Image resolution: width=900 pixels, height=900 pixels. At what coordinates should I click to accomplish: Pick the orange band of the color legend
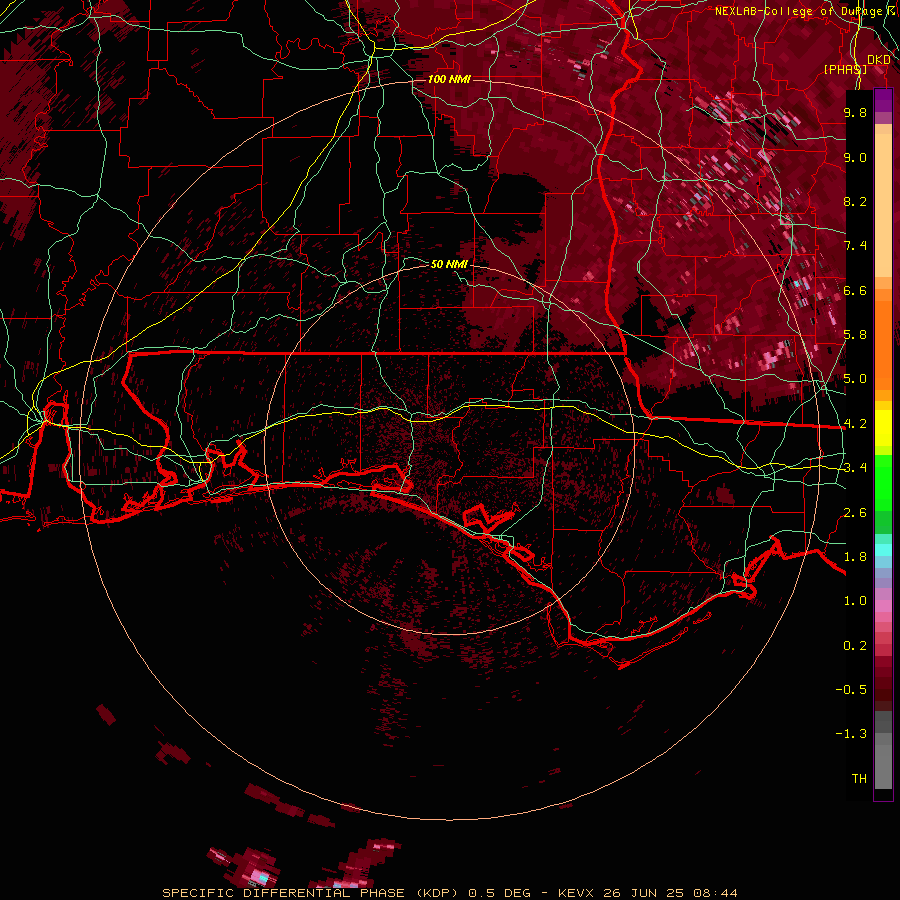point(883,344)
